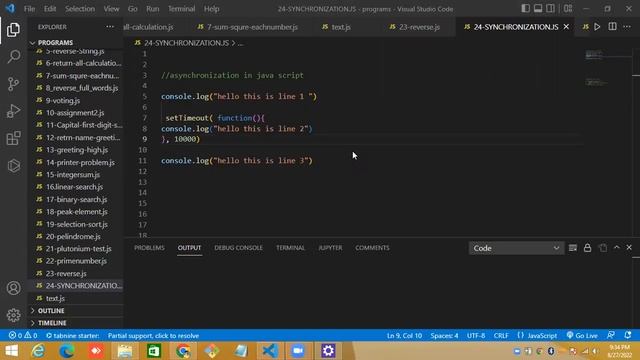This screenshot has height=360, width=640.
Task: Open the Help menu
Action: click(x=211, y=9)
